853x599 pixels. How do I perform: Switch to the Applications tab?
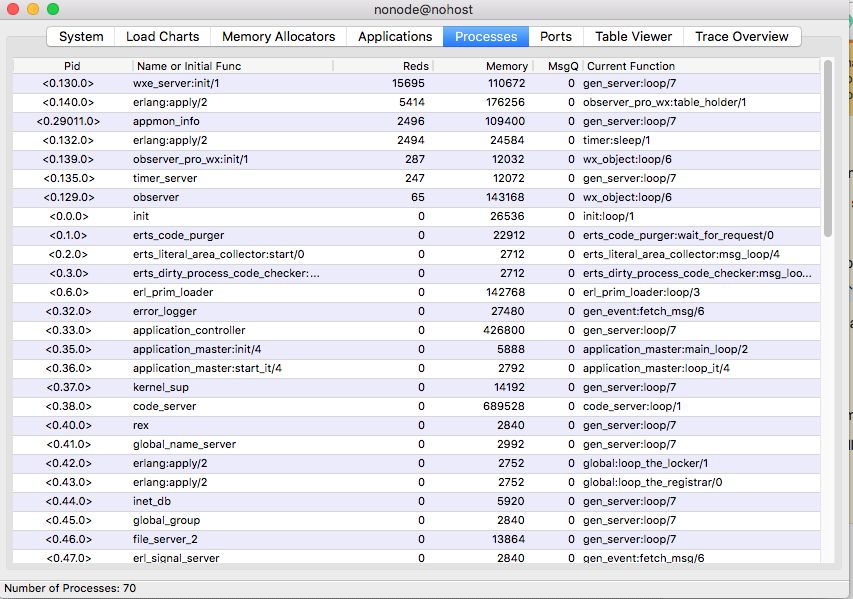click(395, 36)
